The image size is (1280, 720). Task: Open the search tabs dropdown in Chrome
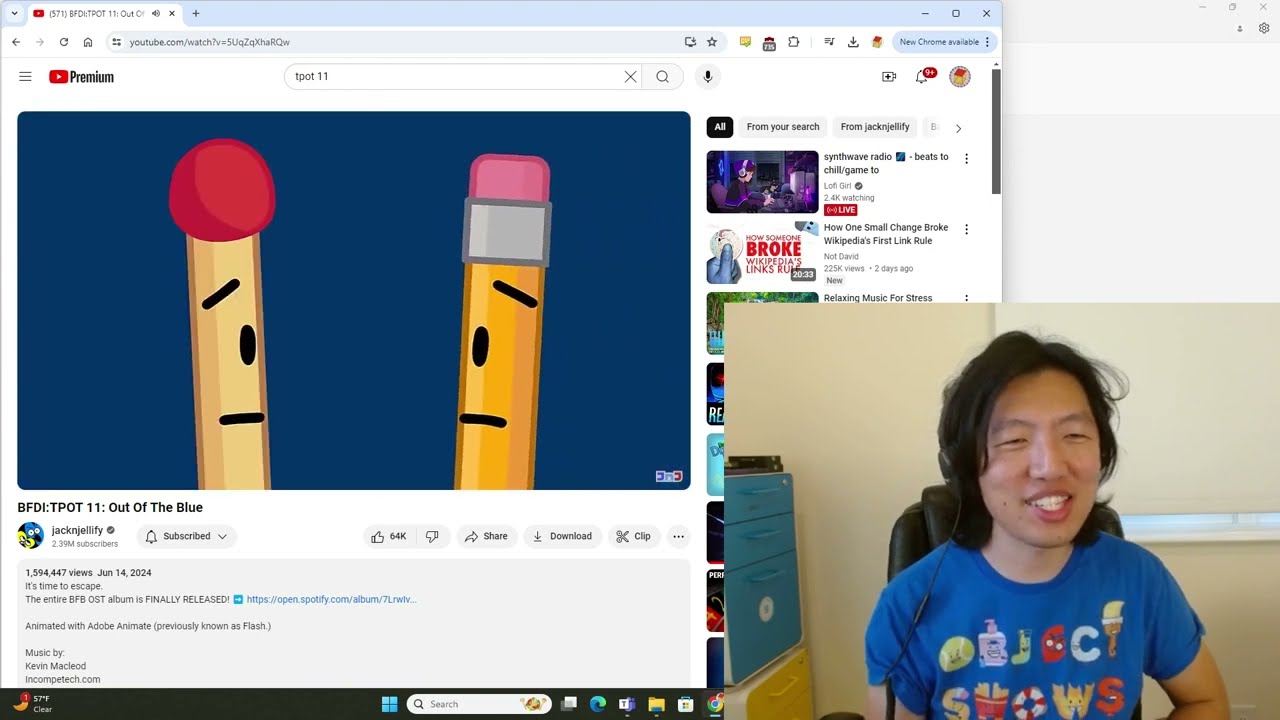14,13
